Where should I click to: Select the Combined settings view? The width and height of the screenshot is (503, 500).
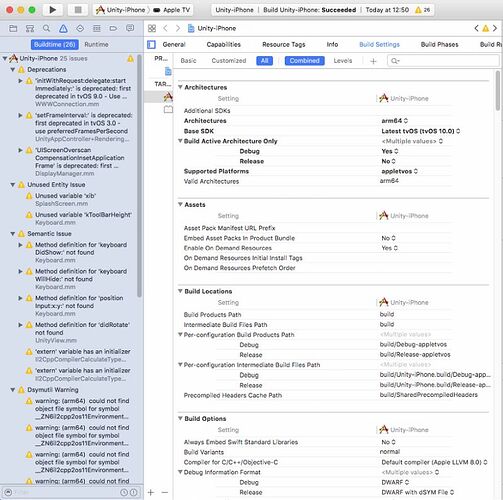click(x=304, y=61)
